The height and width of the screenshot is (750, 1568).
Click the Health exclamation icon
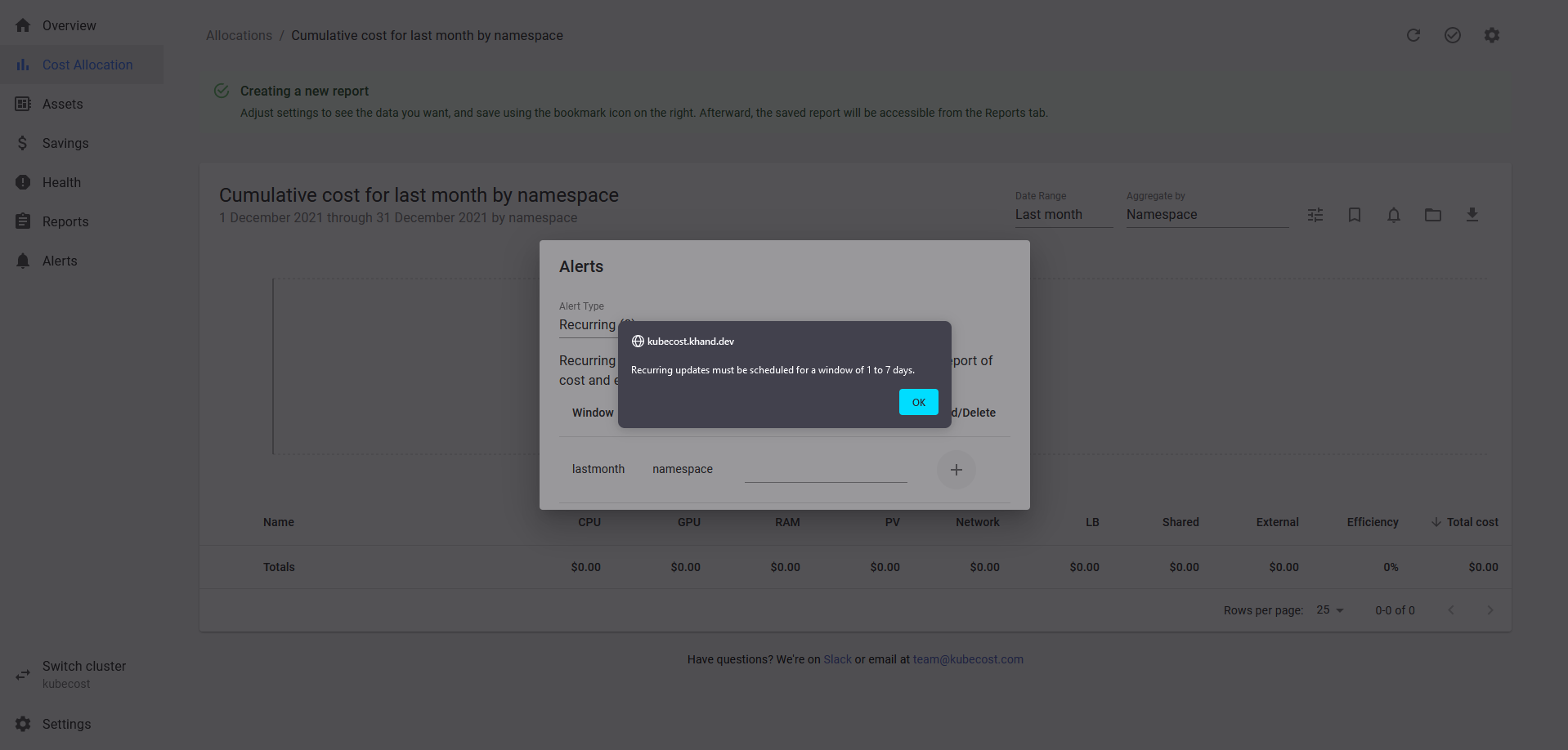tap(23, 182)
